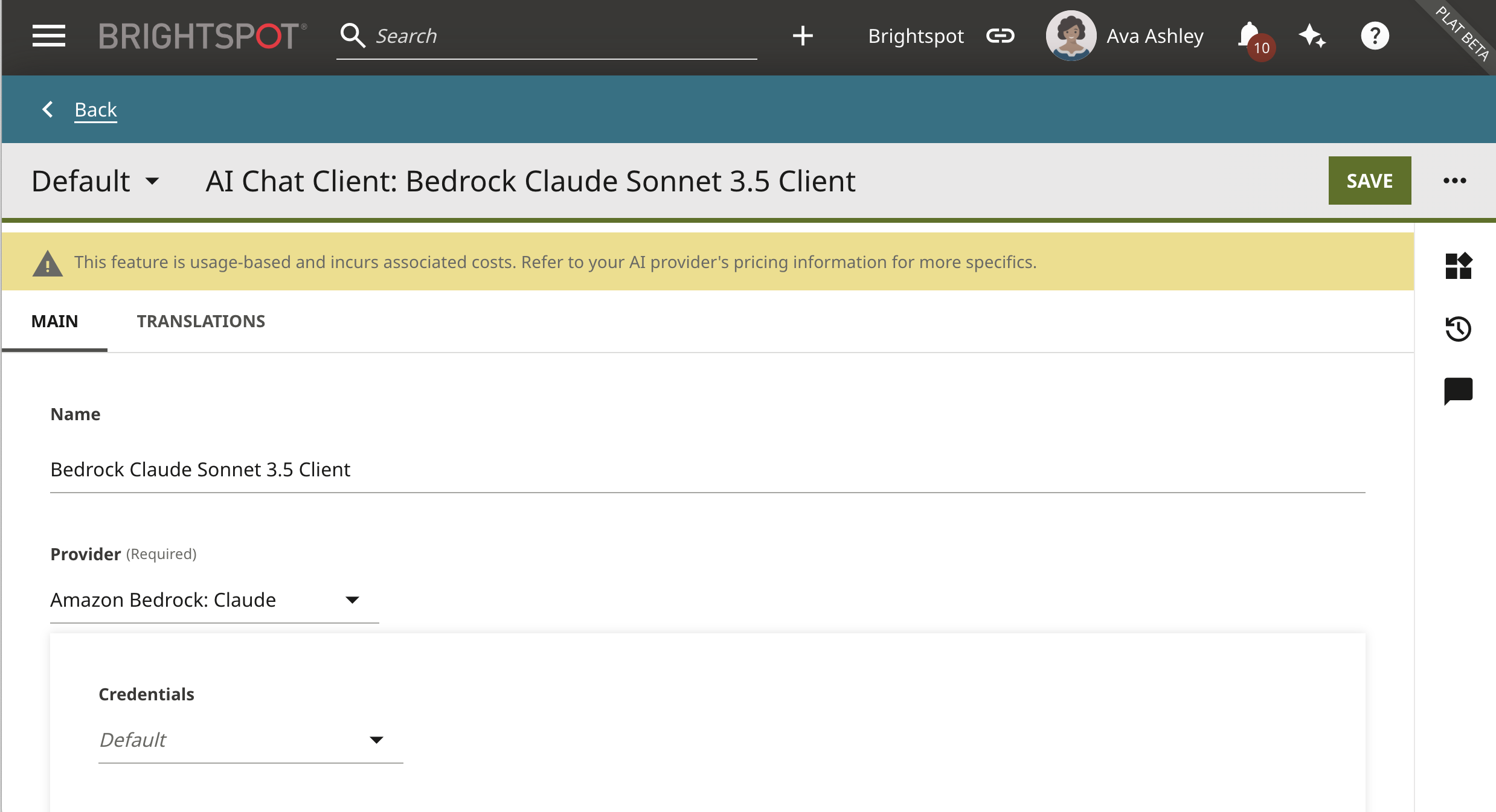Click the back chevron arrow

coord(48,109)
